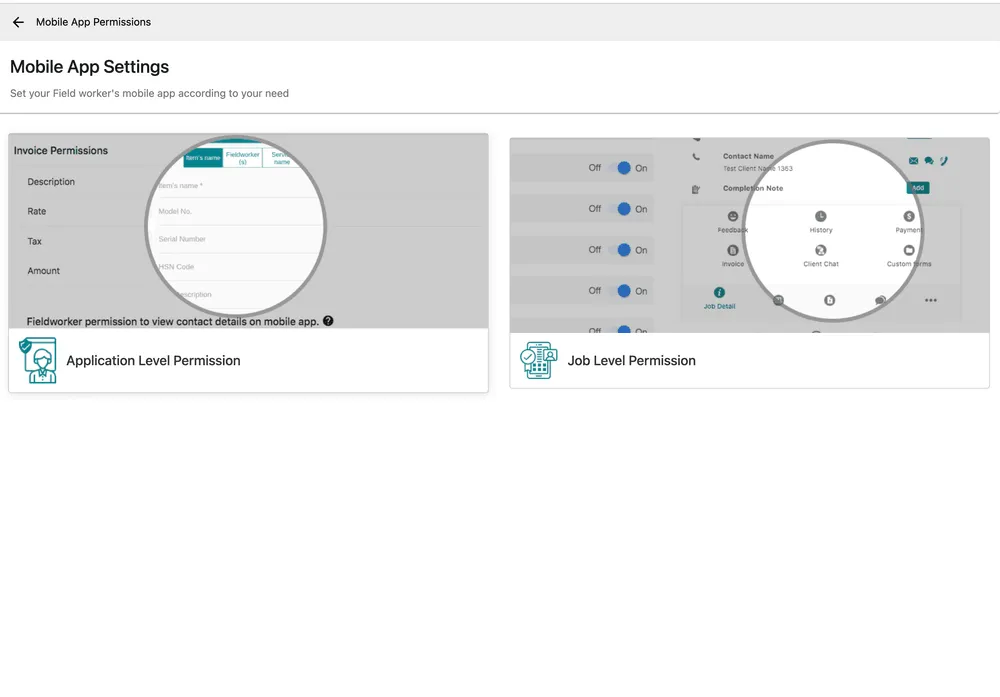Click the help question-mark icon beside contact details text
Screen dimensions: 1000x697
[x=328, y=321]
